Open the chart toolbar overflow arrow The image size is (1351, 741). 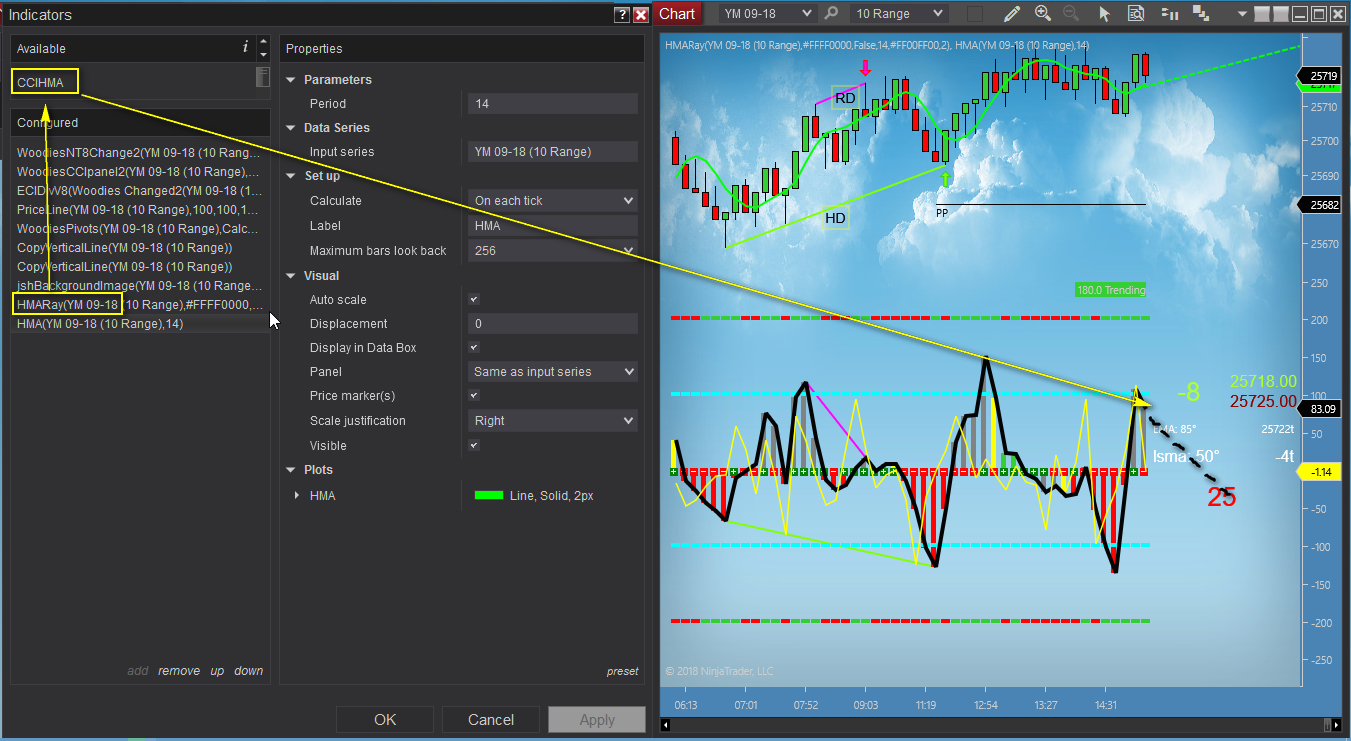(1241, 14)
